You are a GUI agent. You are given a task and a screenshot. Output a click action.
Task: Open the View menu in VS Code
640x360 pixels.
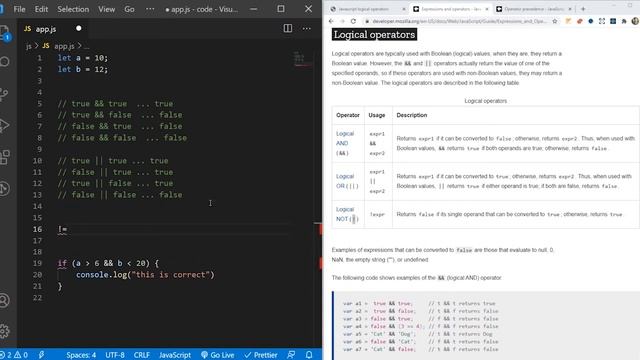tap(107, 9)
